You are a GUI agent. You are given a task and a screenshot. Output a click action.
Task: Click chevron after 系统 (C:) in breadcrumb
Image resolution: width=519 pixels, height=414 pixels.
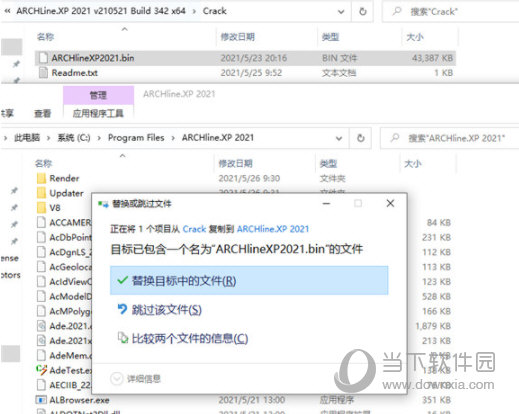coord(99,138)
